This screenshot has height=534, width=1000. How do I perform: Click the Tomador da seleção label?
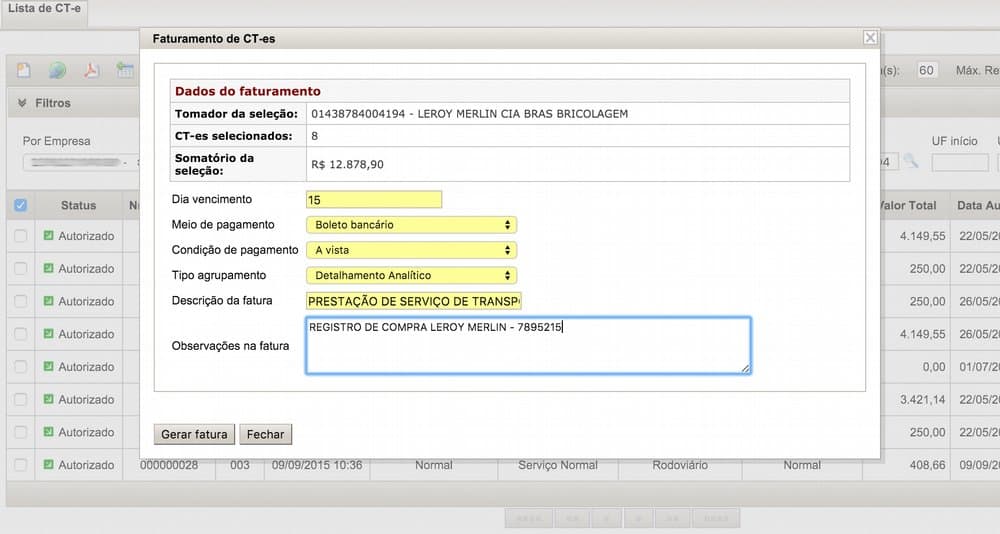tap(236, 114)
